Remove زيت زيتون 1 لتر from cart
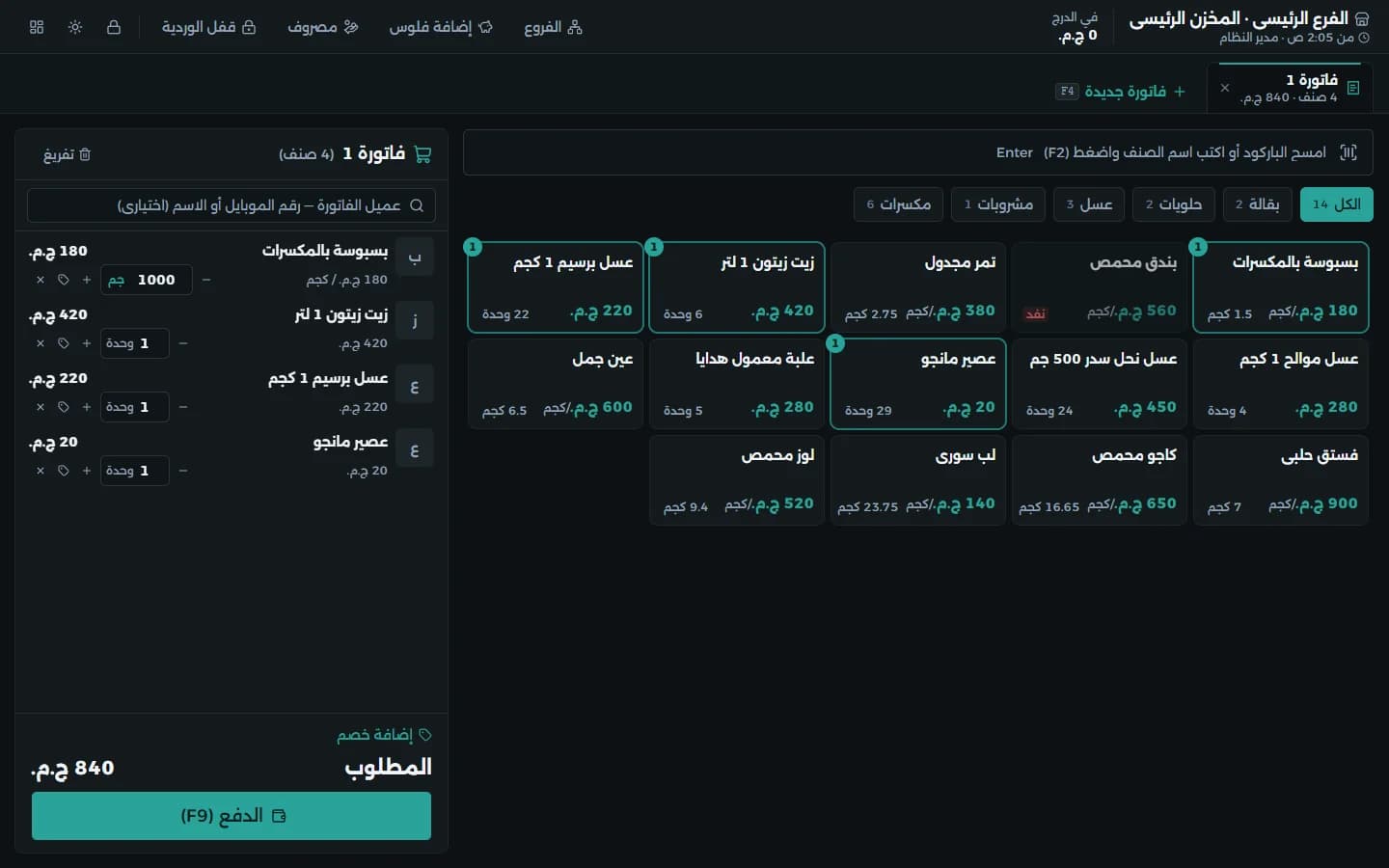Image resolution: width=1389 pixels, height=868 pixels. [x=41, y=343]
